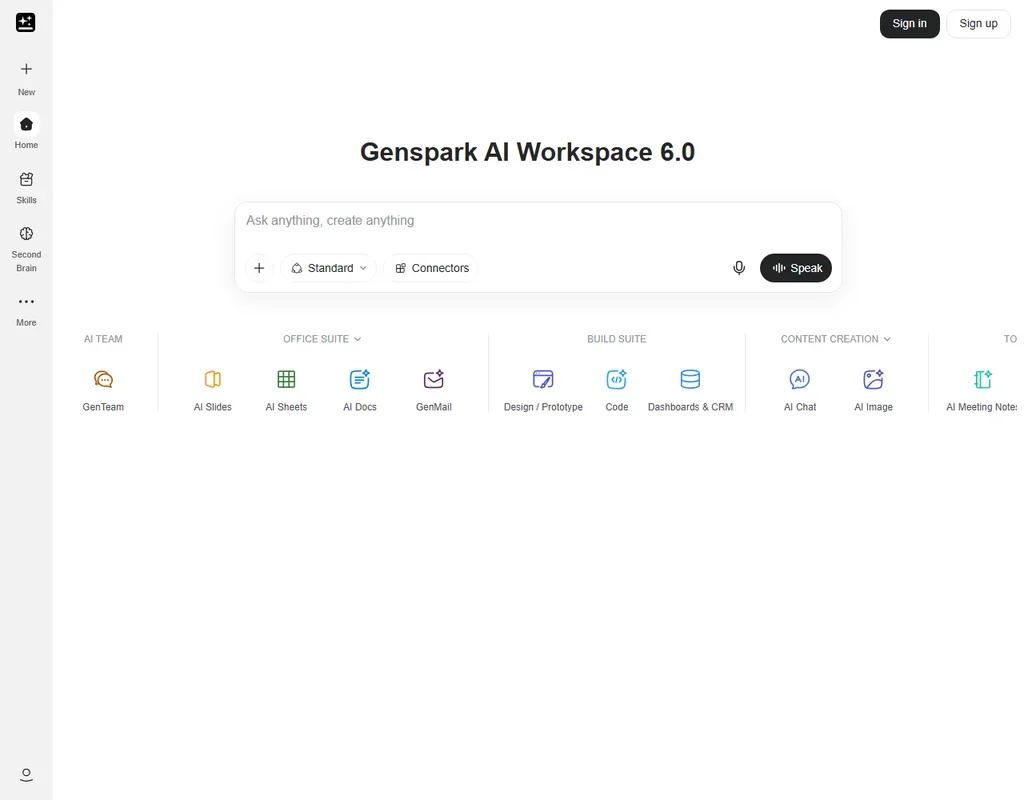Open the Skills section
Image resolution: width=1024 pixels, height=800 pixels.
tap(26, 187)
